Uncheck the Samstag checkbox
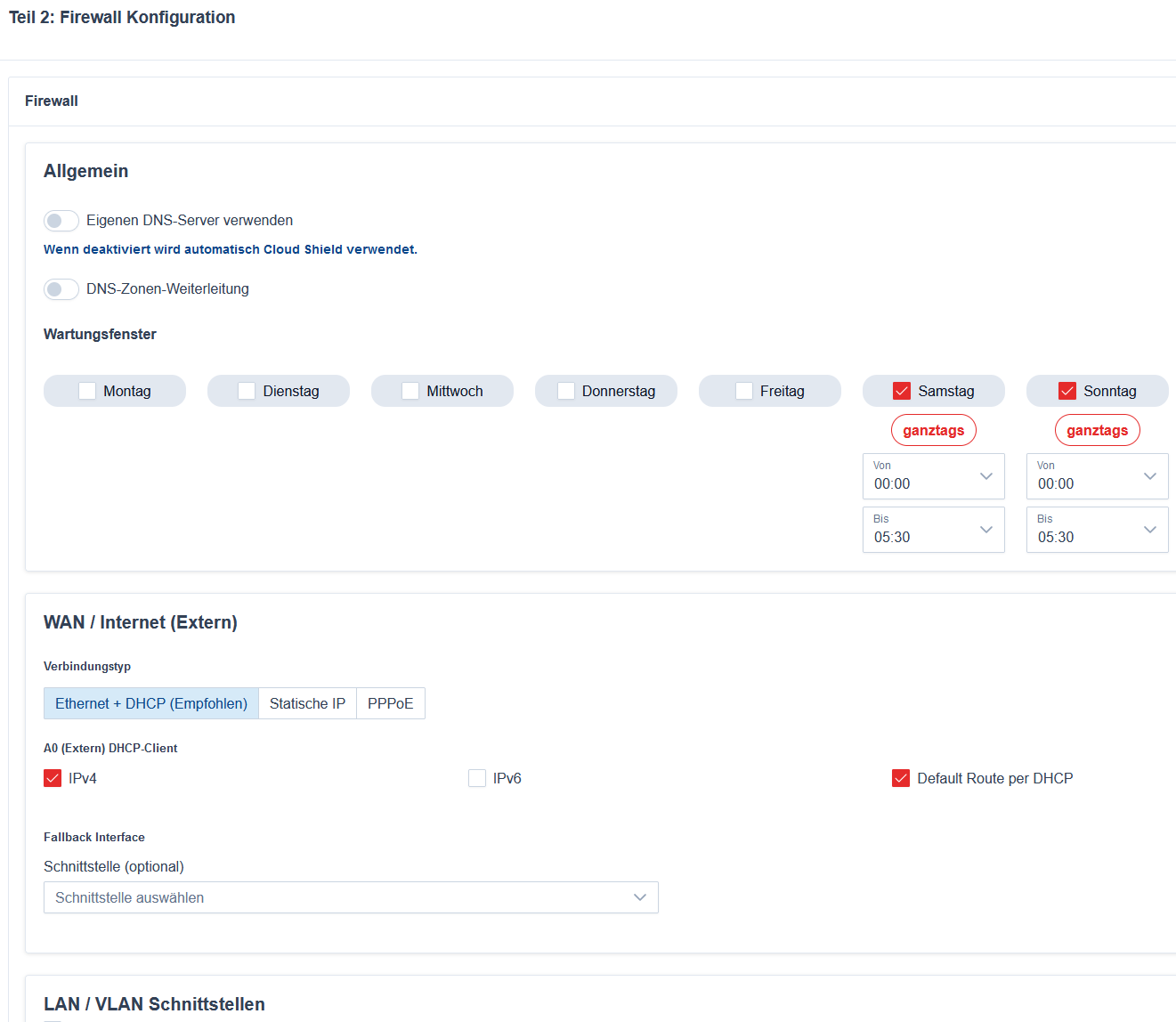 pyautogui.click(x=902, y=390)
